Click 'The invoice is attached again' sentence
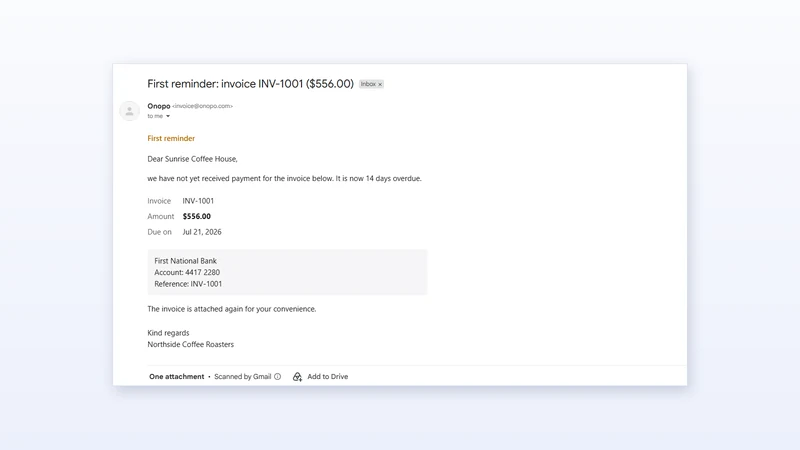This screenshot has width=800, height=450. tap(232, 309)
